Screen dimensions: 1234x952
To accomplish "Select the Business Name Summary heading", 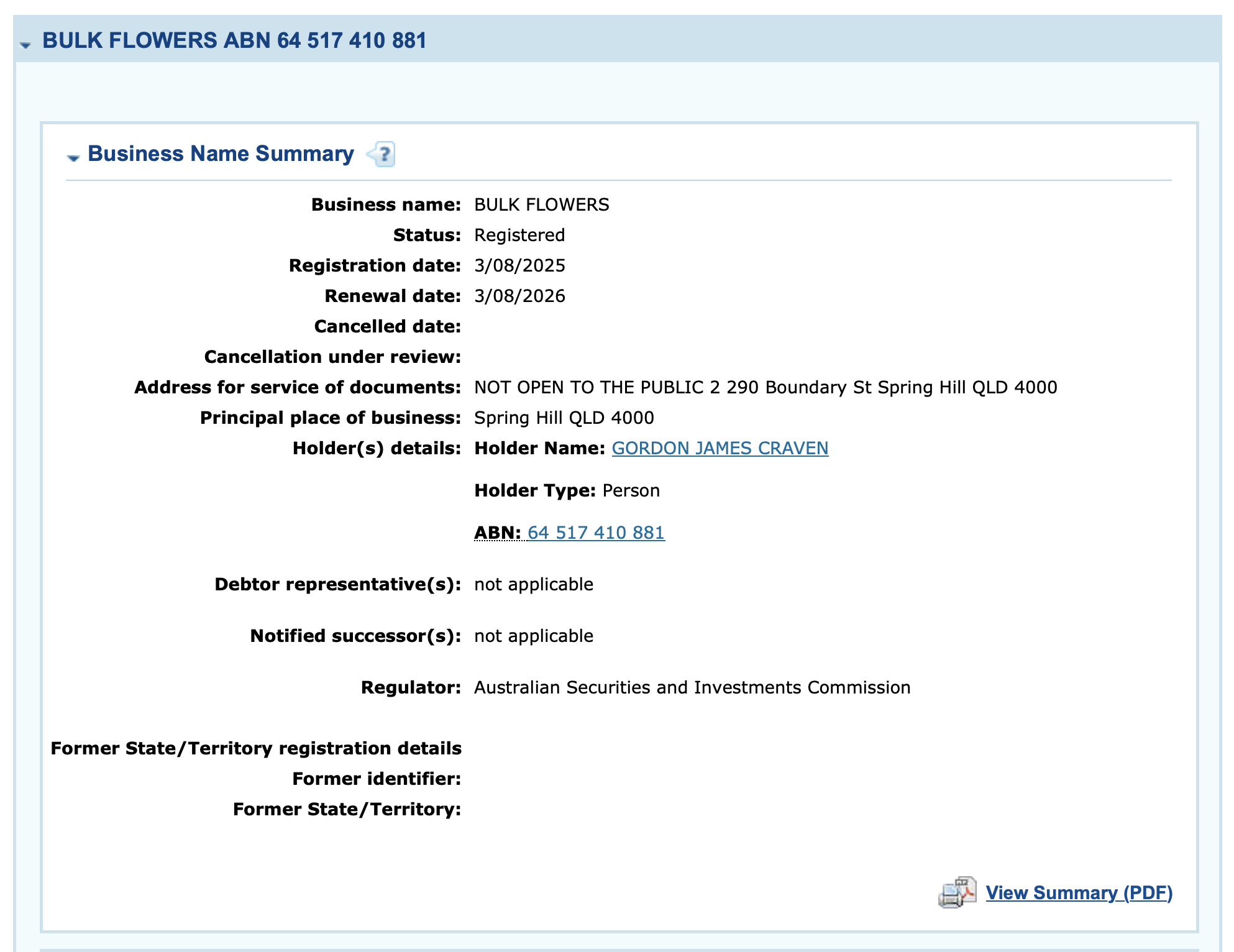I will pyautogui.click(x=220, y=153).
